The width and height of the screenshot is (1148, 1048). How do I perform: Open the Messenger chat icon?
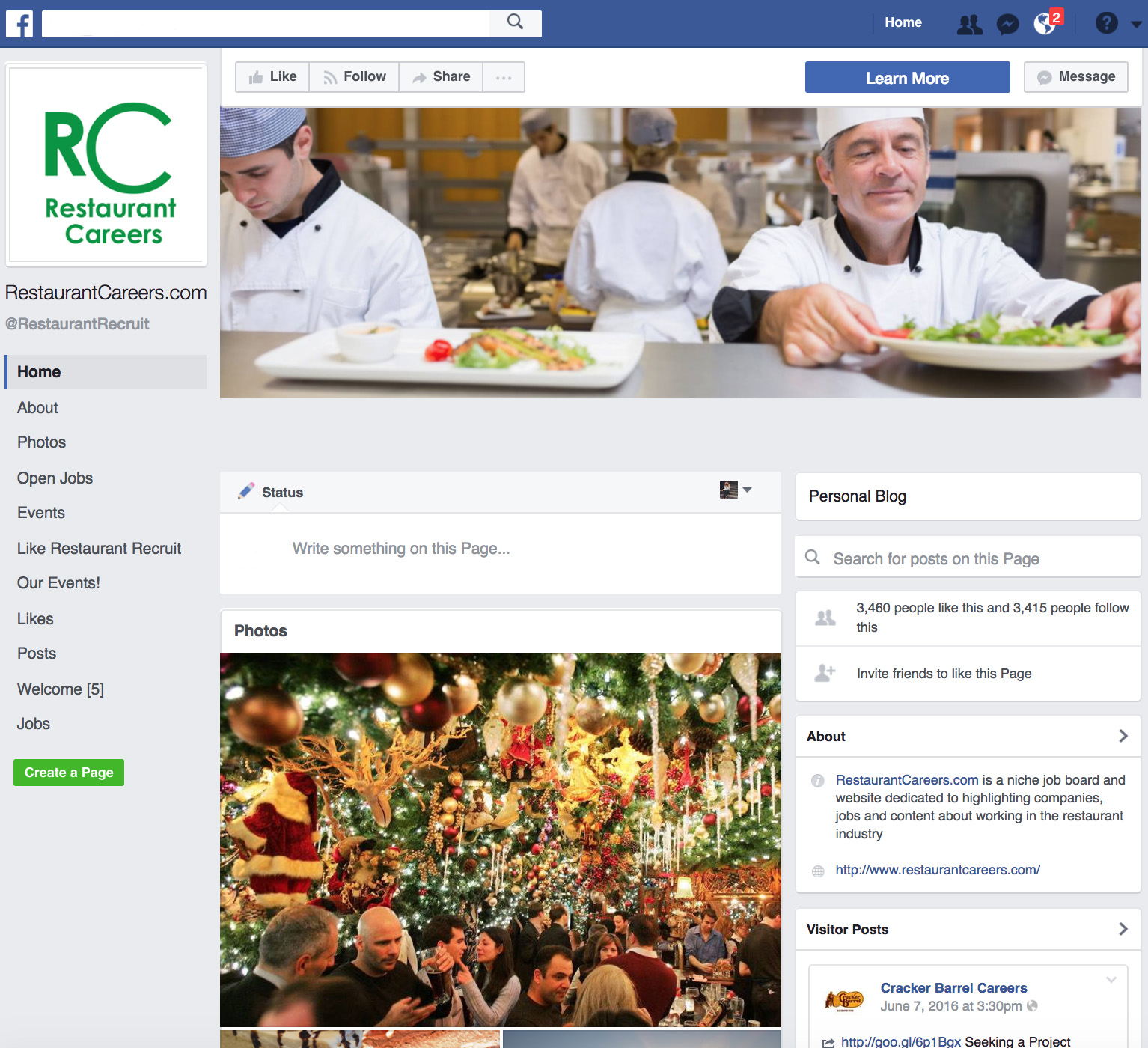click(x=1008, y=25)
